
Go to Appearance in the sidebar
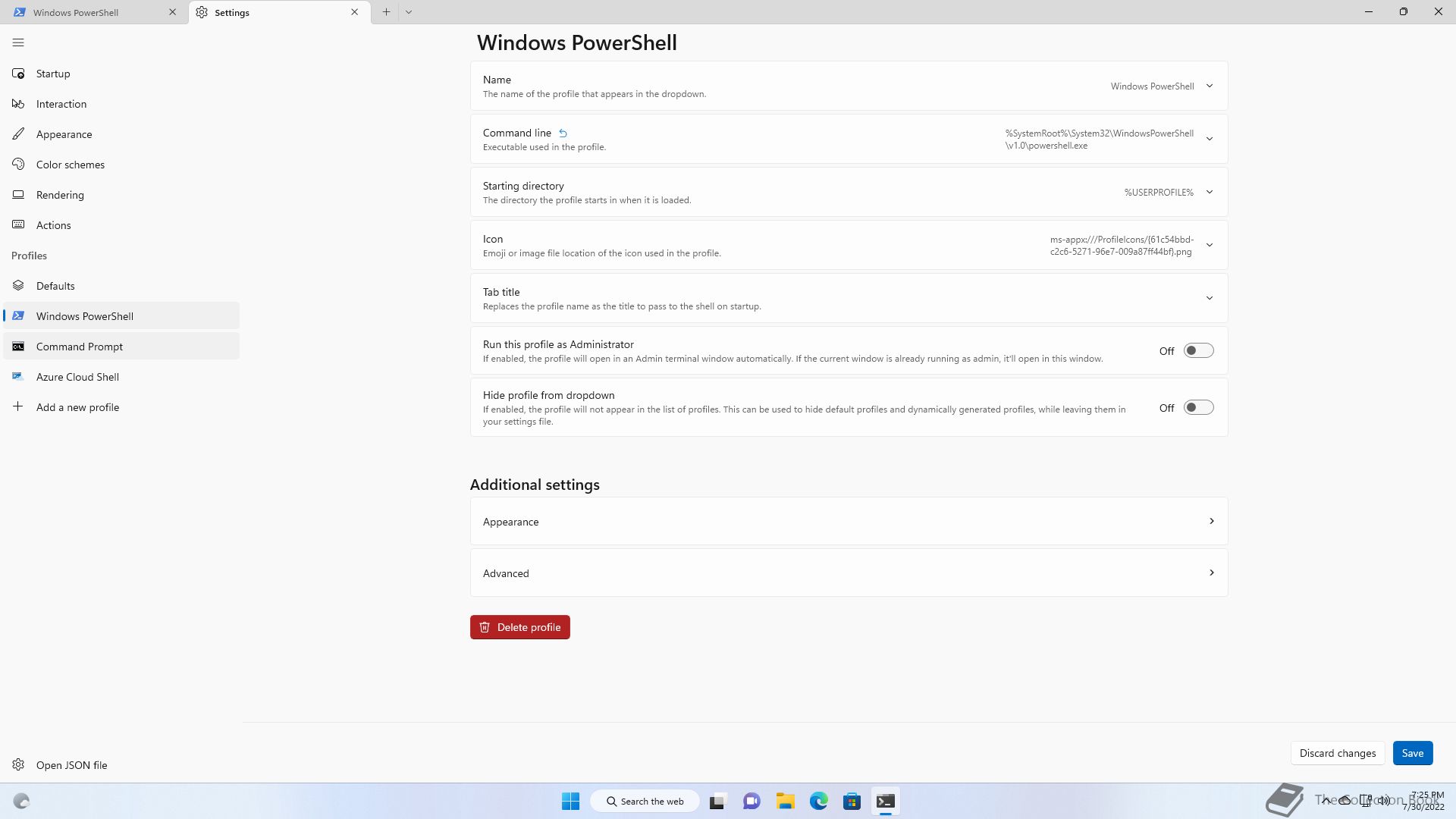pos(121,134)
